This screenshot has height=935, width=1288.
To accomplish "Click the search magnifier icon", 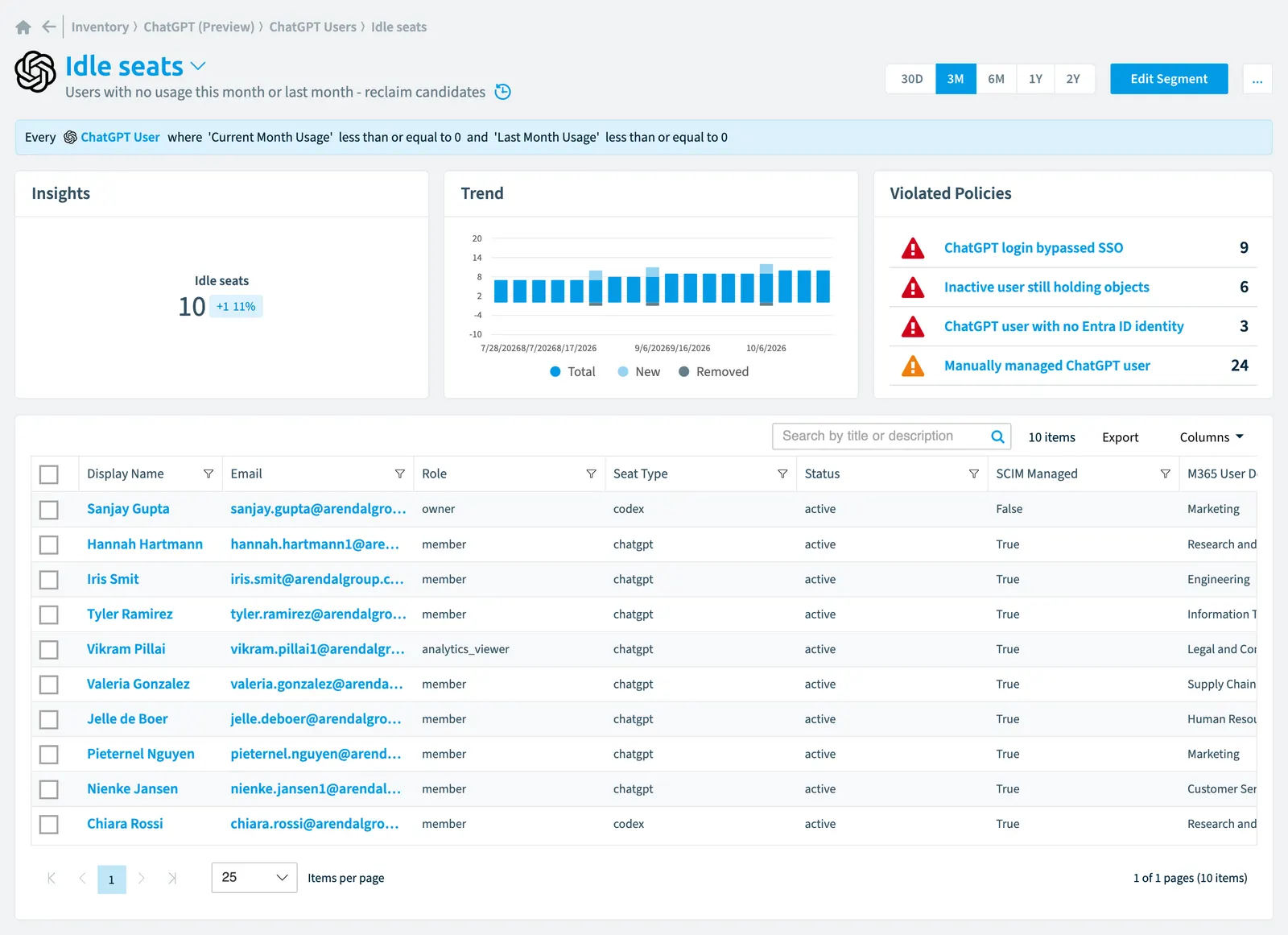I will click(x=997, y=436).
